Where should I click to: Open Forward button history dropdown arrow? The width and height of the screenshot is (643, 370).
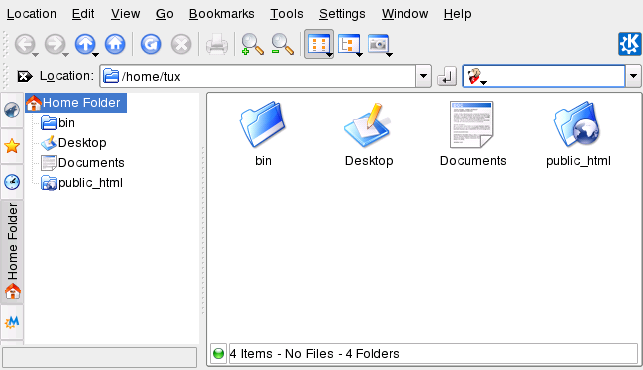click(65, 55)
